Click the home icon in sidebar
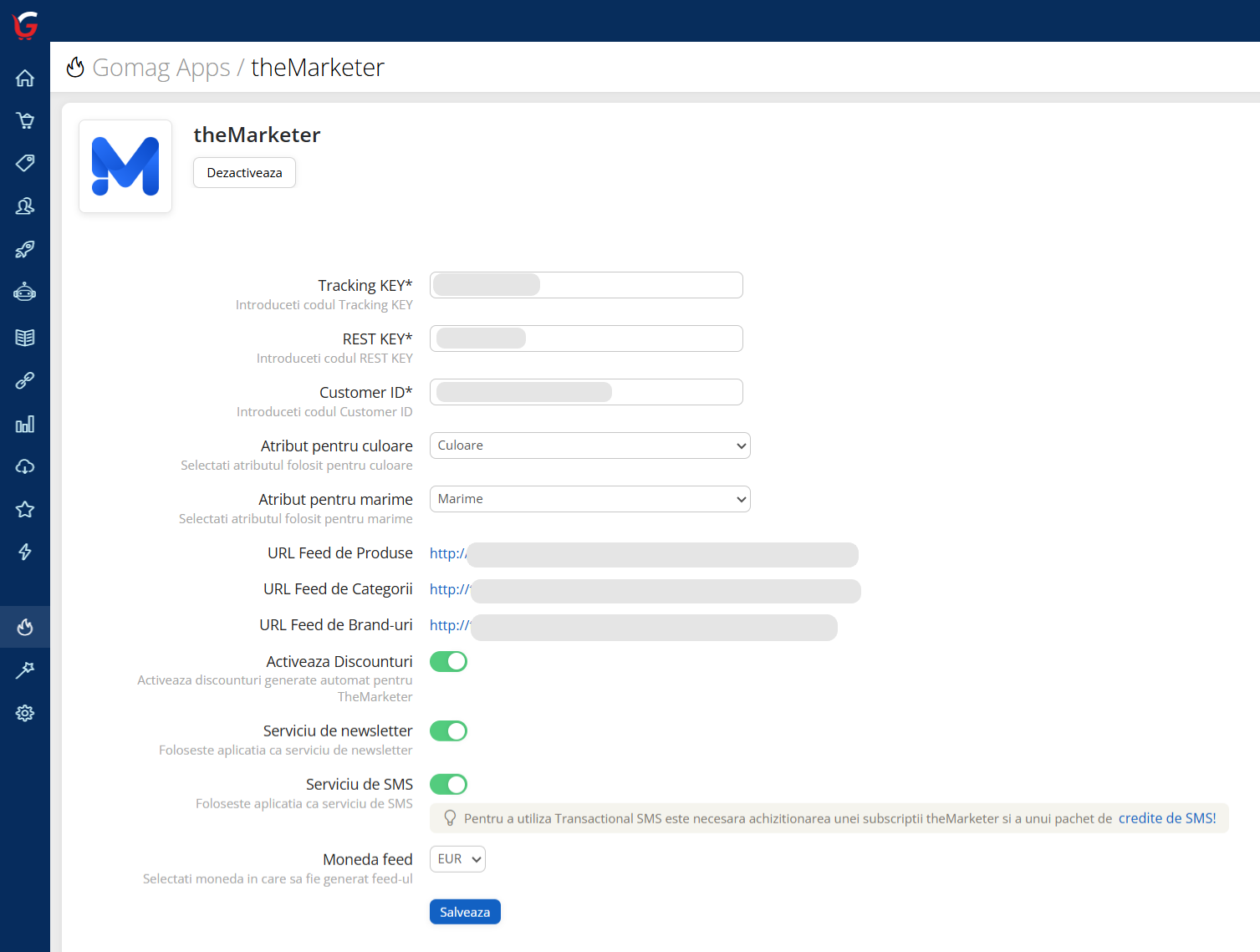Viewport: 1260px width, 952px height. coord(25,78)
